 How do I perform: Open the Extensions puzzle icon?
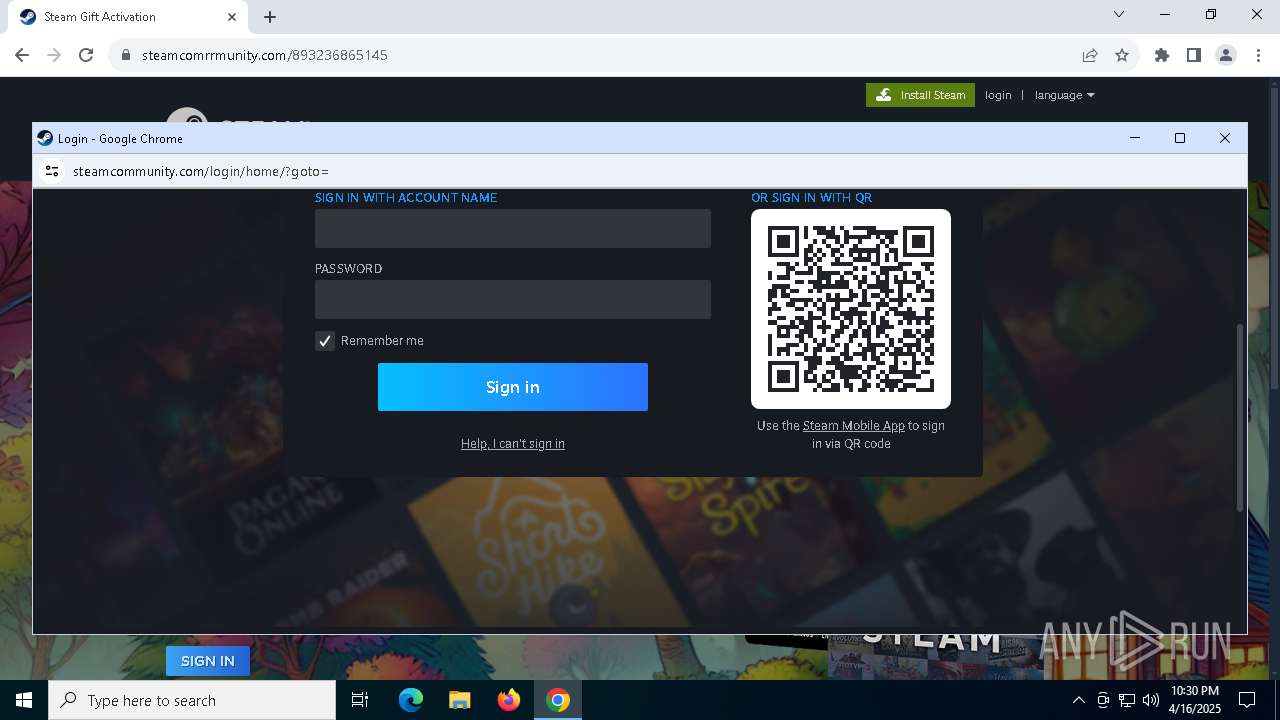(1162, 56)
